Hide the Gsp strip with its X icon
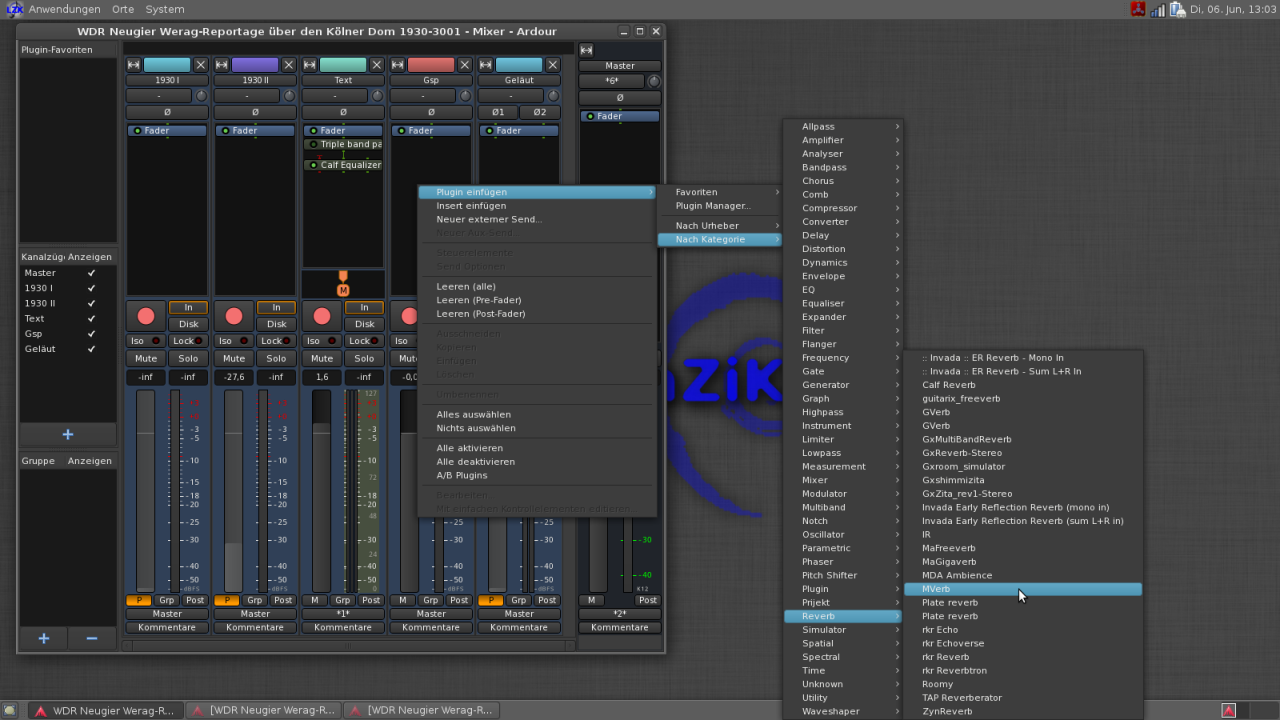This screenshot has height=720, width=1280. click(x=465, y=65)
